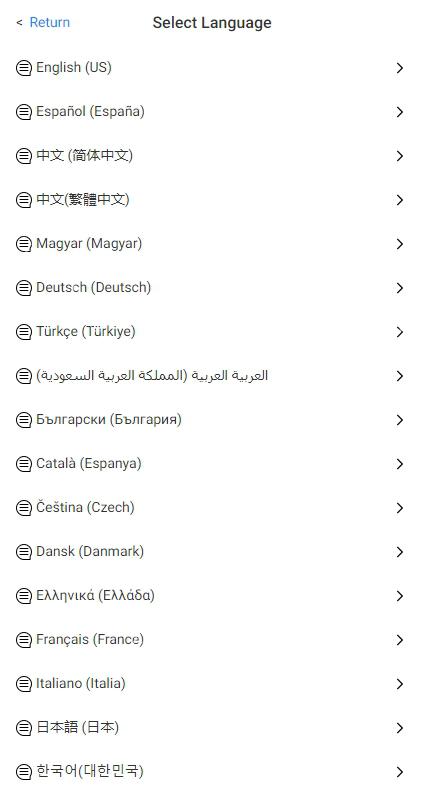Go back using the Return link

(49, 22)
